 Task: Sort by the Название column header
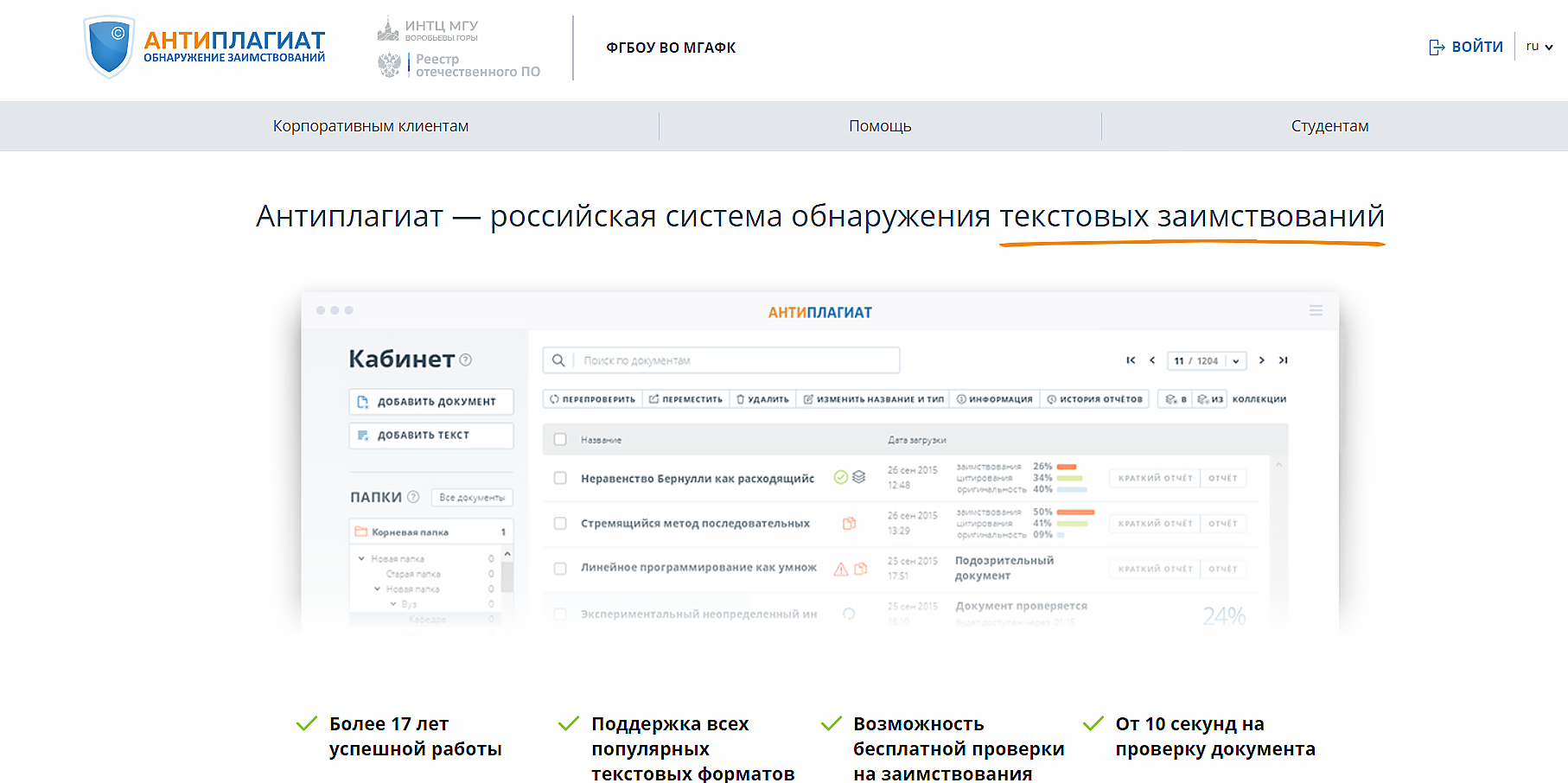click(601, 440)
